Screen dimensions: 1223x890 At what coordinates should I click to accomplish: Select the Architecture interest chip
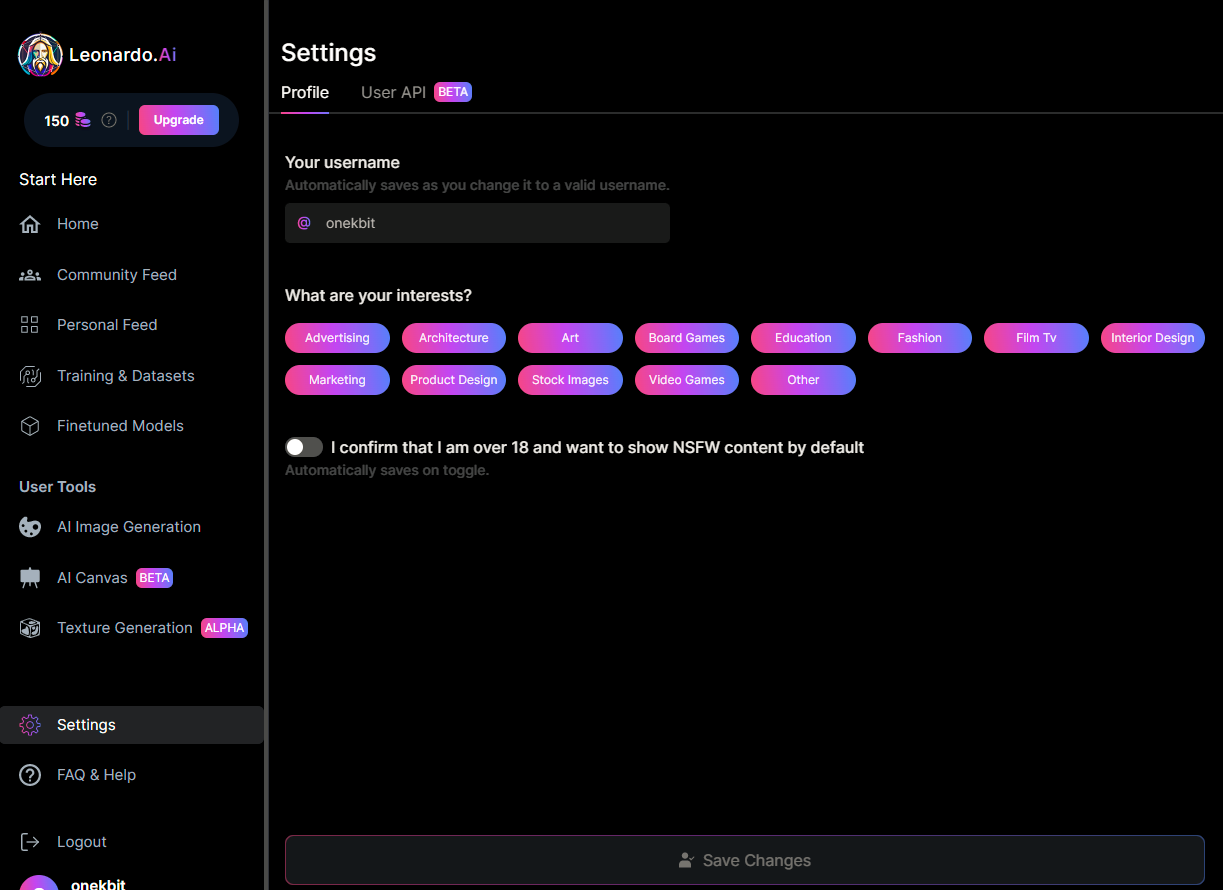[x=453, y=338]
